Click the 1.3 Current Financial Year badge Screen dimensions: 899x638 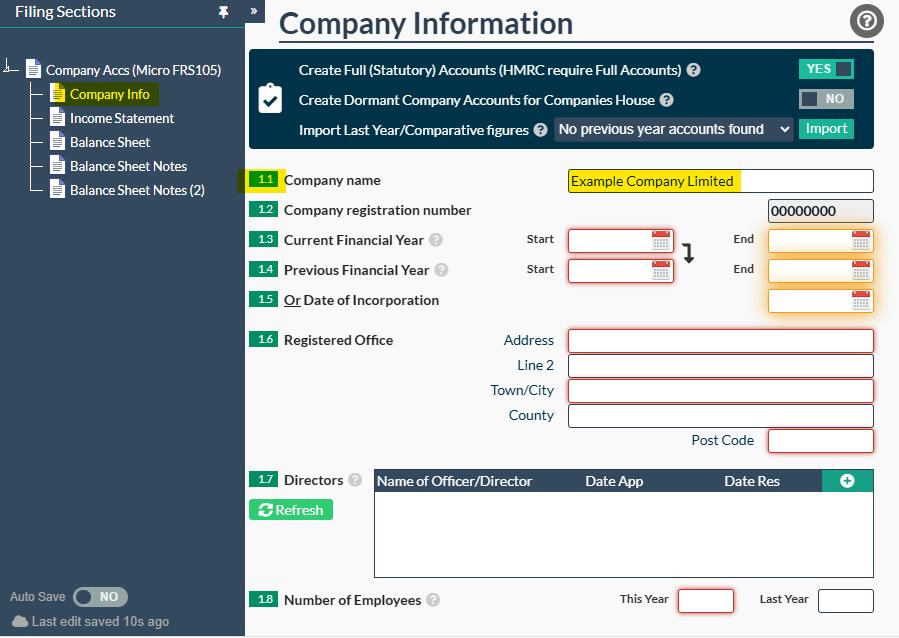pyautogui.click(x=264, y=239)
